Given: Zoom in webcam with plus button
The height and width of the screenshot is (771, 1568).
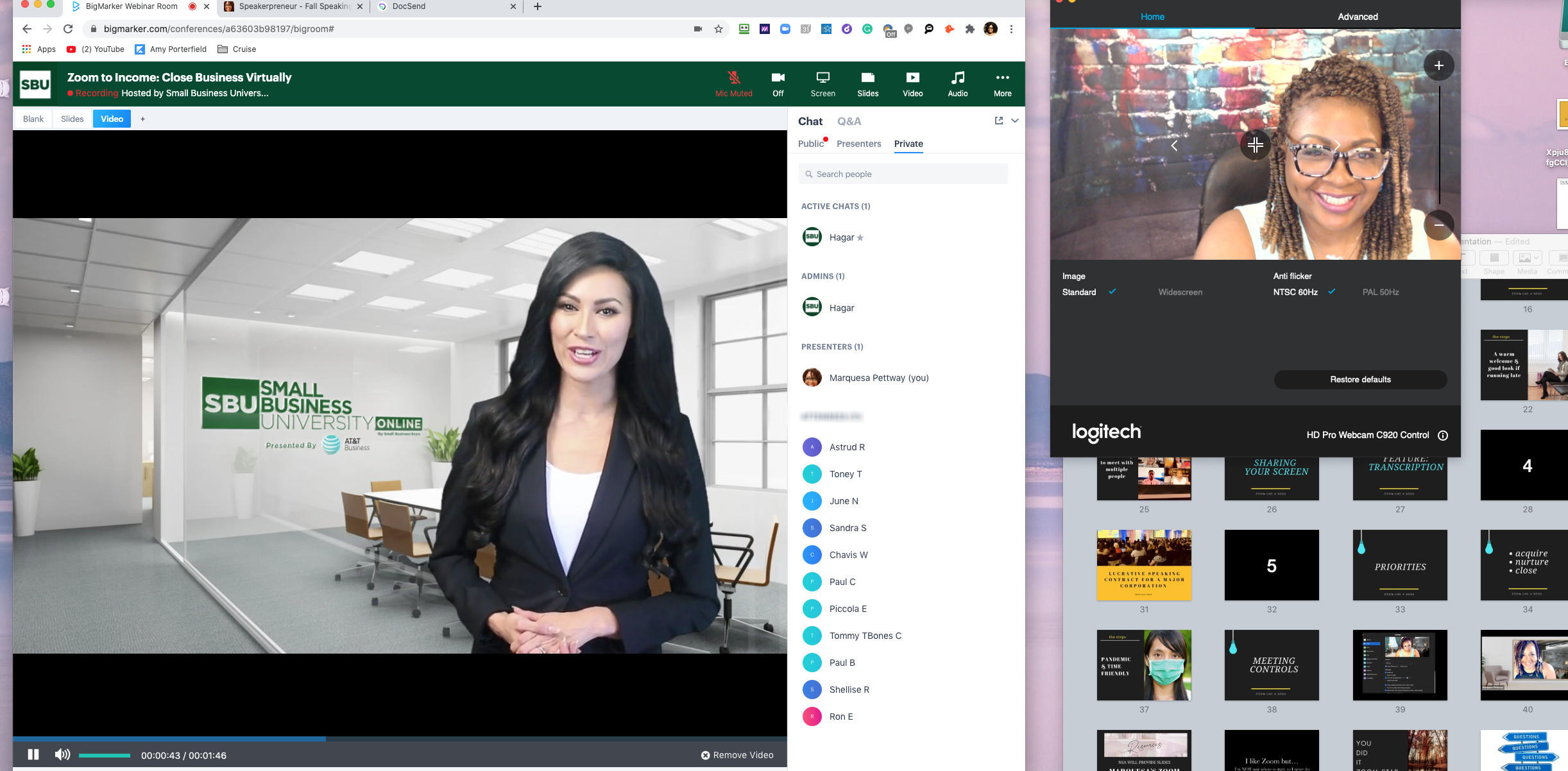Looking at the screenshot, I should tap(1439, 65).
